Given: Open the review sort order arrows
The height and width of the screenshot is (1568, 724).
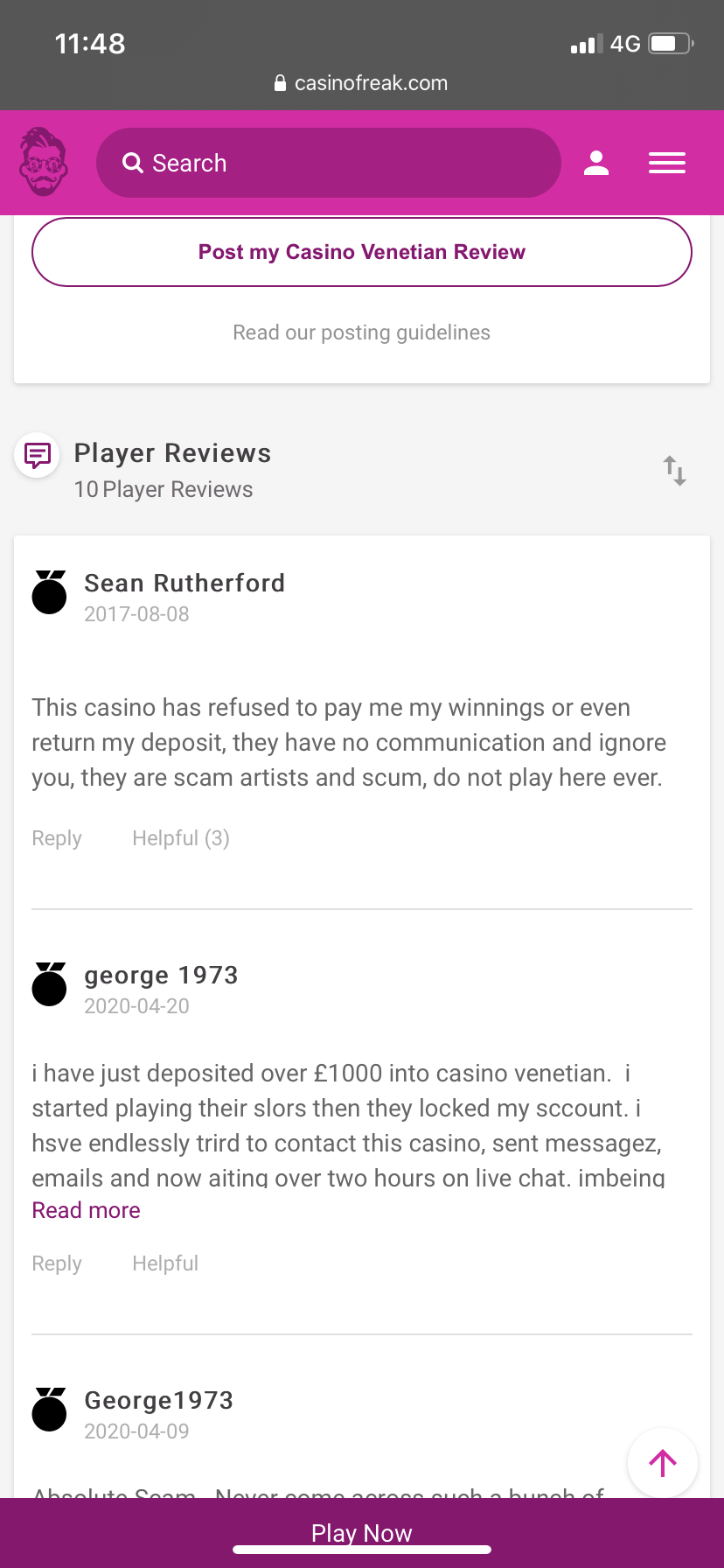Looking at the screenshot, I should (674, 471).
